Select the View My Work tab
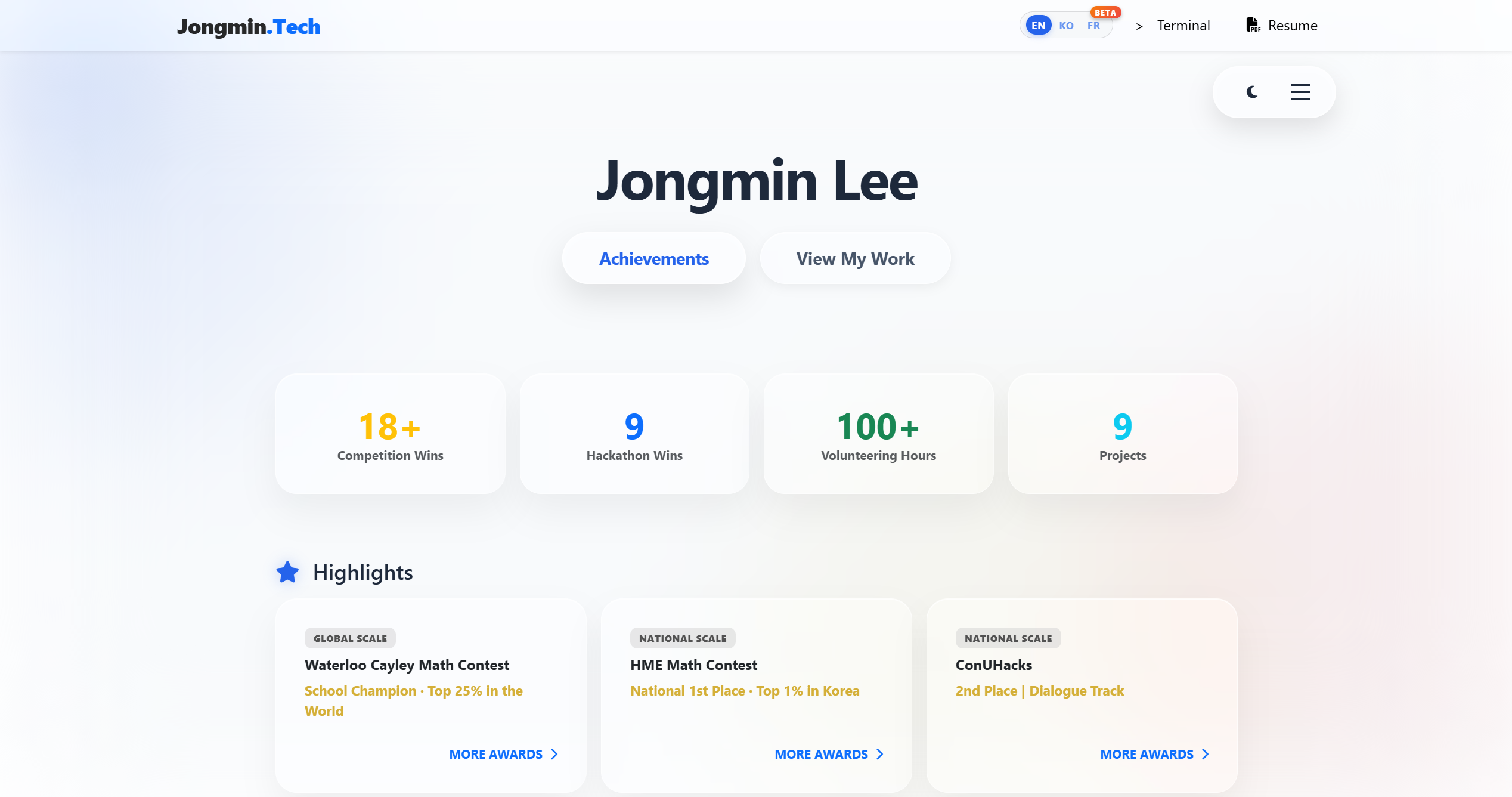The width and height of the screenshot is (1512, 797). click(856, 258)
